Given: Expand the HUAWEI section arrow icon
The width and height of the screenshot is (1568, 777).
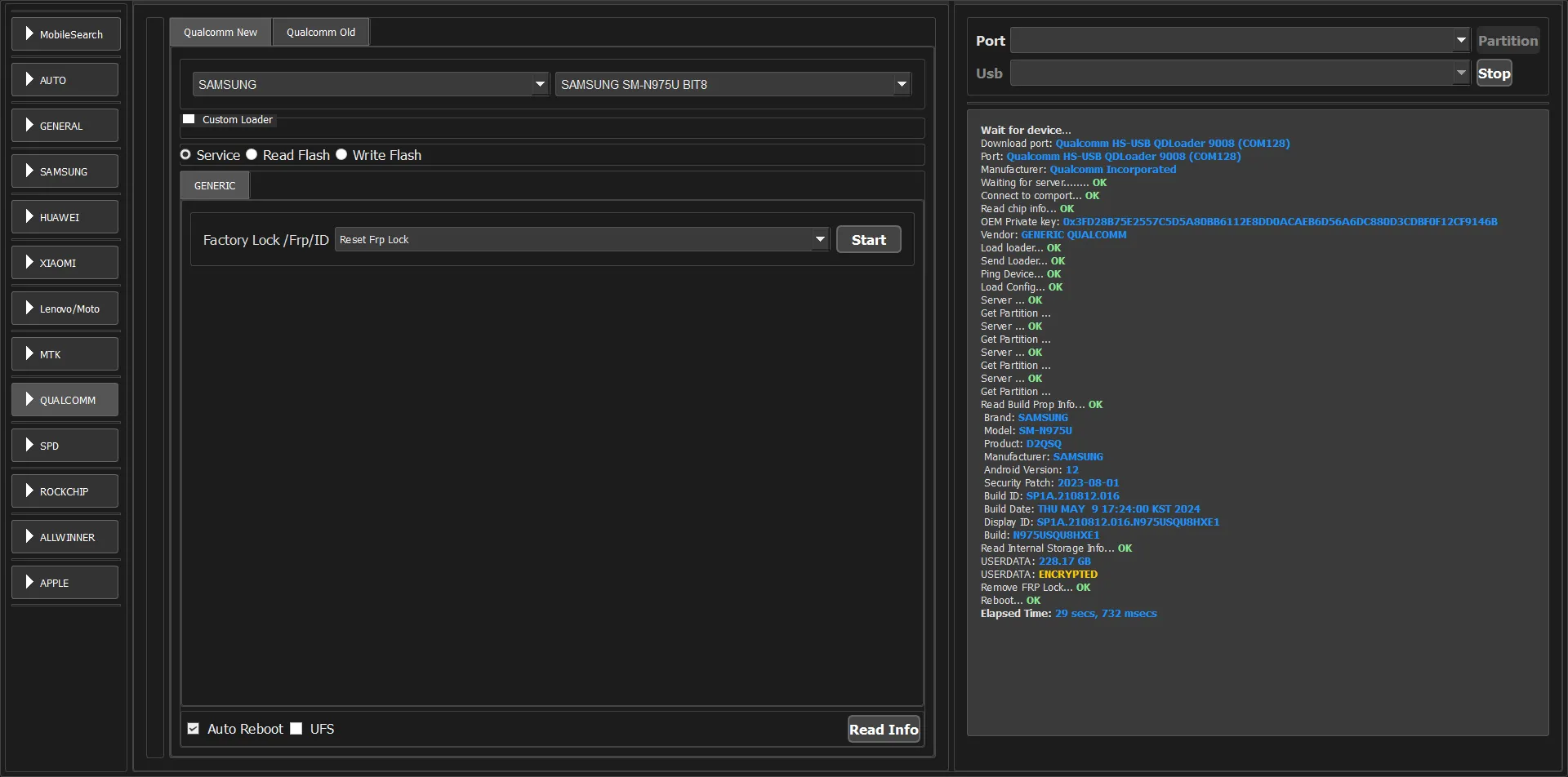Looking at the screenshot, I should coord(29,217).
